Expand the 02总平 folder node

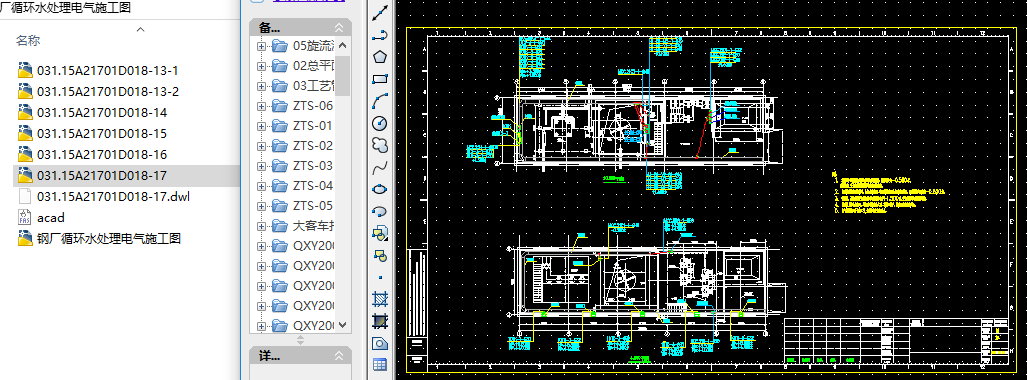point(261,66)
